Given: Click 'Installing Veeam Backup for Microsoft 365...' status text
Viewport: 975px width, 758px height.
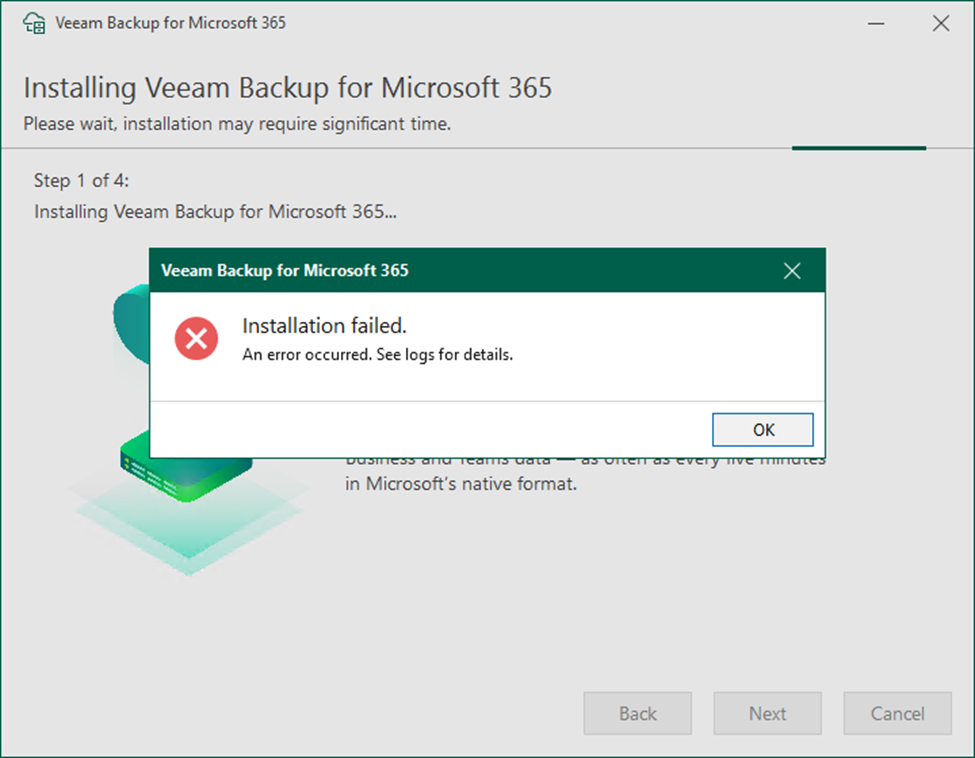Looking at the screenshot, I should (215, 212).
